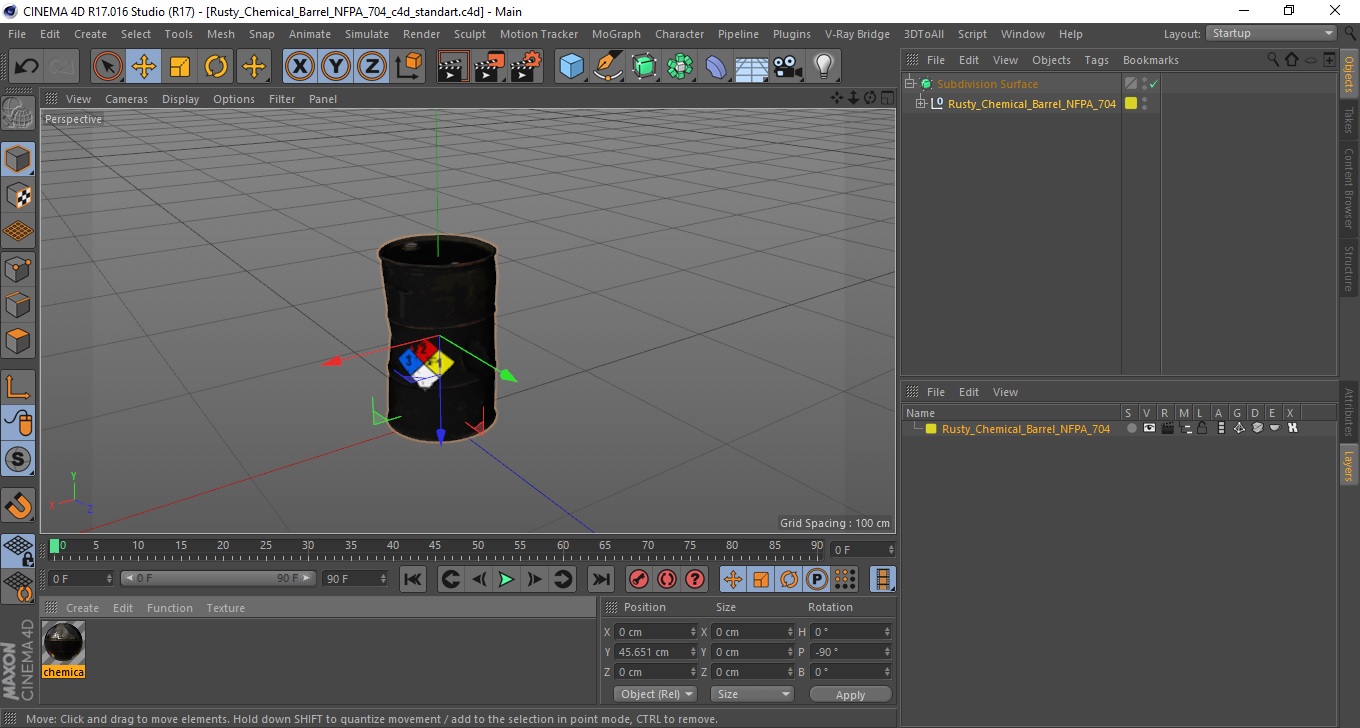
Task: Step the current frame 0 F field arrows
Action: tap(109, 579)
